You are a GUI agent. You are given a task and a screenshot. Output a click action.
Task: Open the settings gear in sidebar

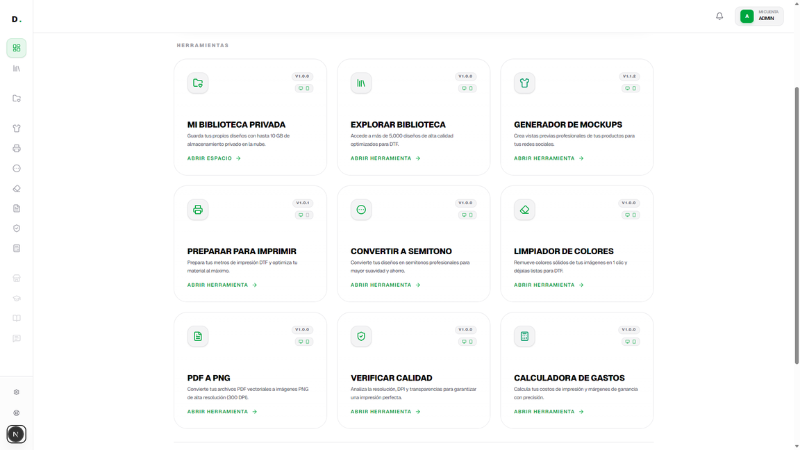pos(16,392)
